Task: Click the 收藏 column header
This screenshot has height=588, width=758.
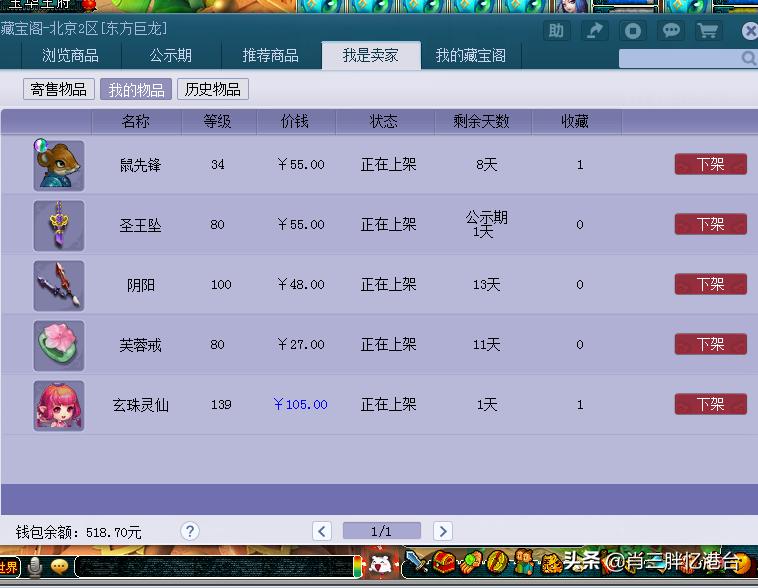Action: point(575,121)
